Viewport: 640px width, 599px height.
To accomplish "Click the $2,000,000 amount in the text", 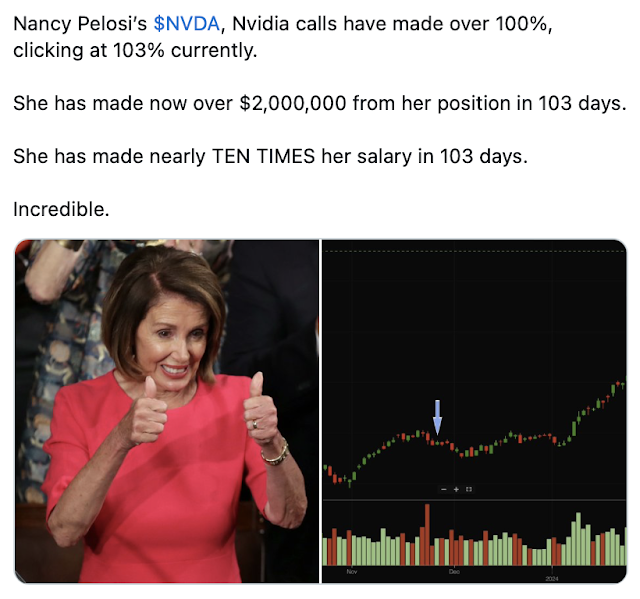I will [x=293, y=103].
